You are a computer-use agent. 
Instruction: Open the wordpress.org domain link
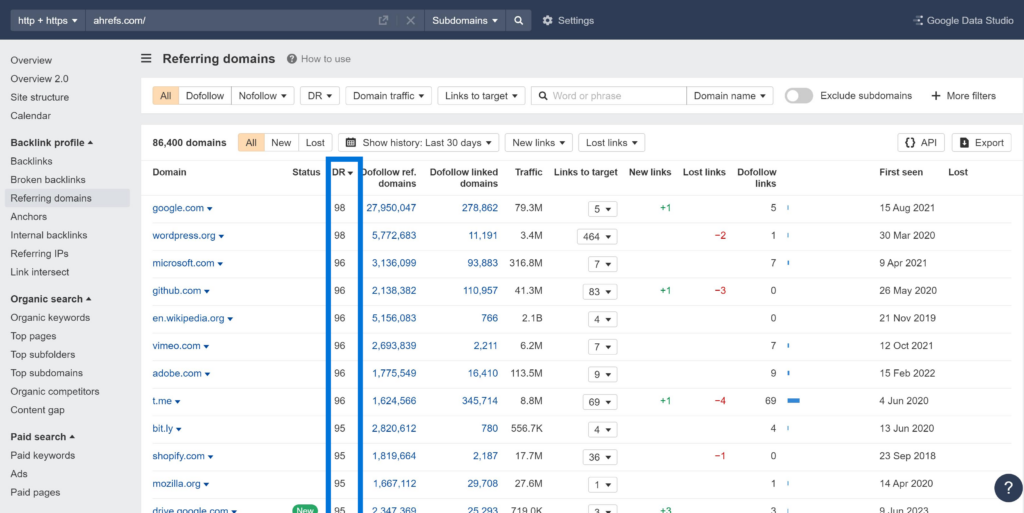coord(184,236)
